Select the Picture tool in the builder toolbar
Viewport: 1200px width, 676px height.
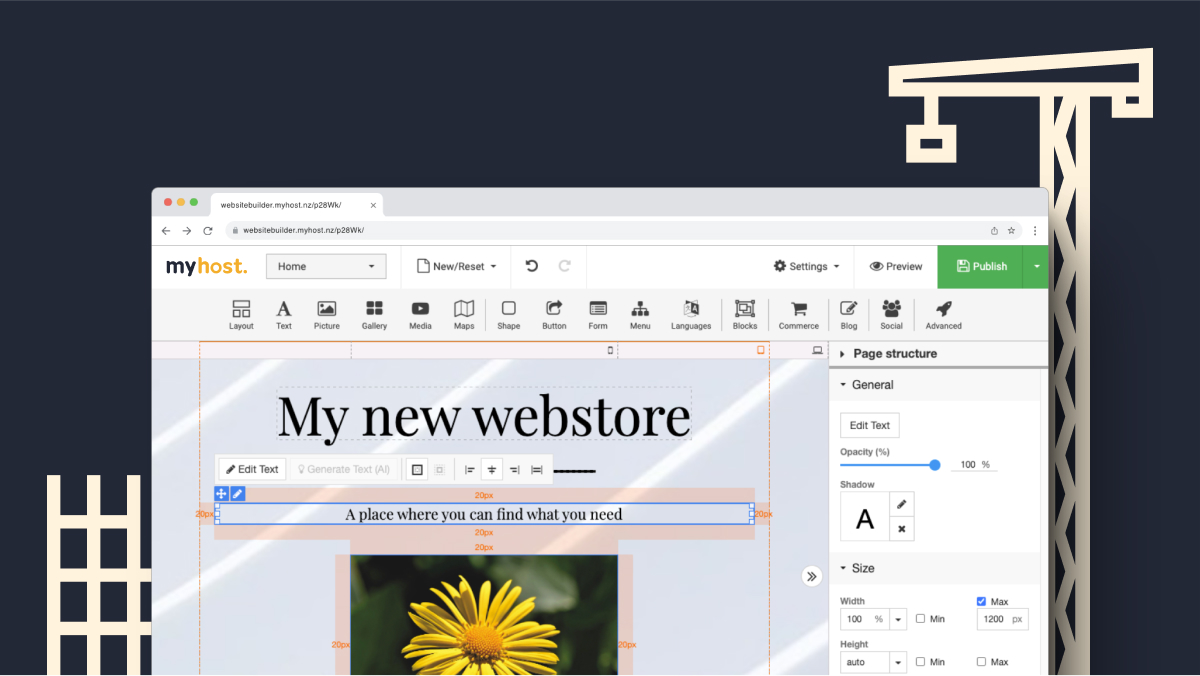(x=326, y=314)
